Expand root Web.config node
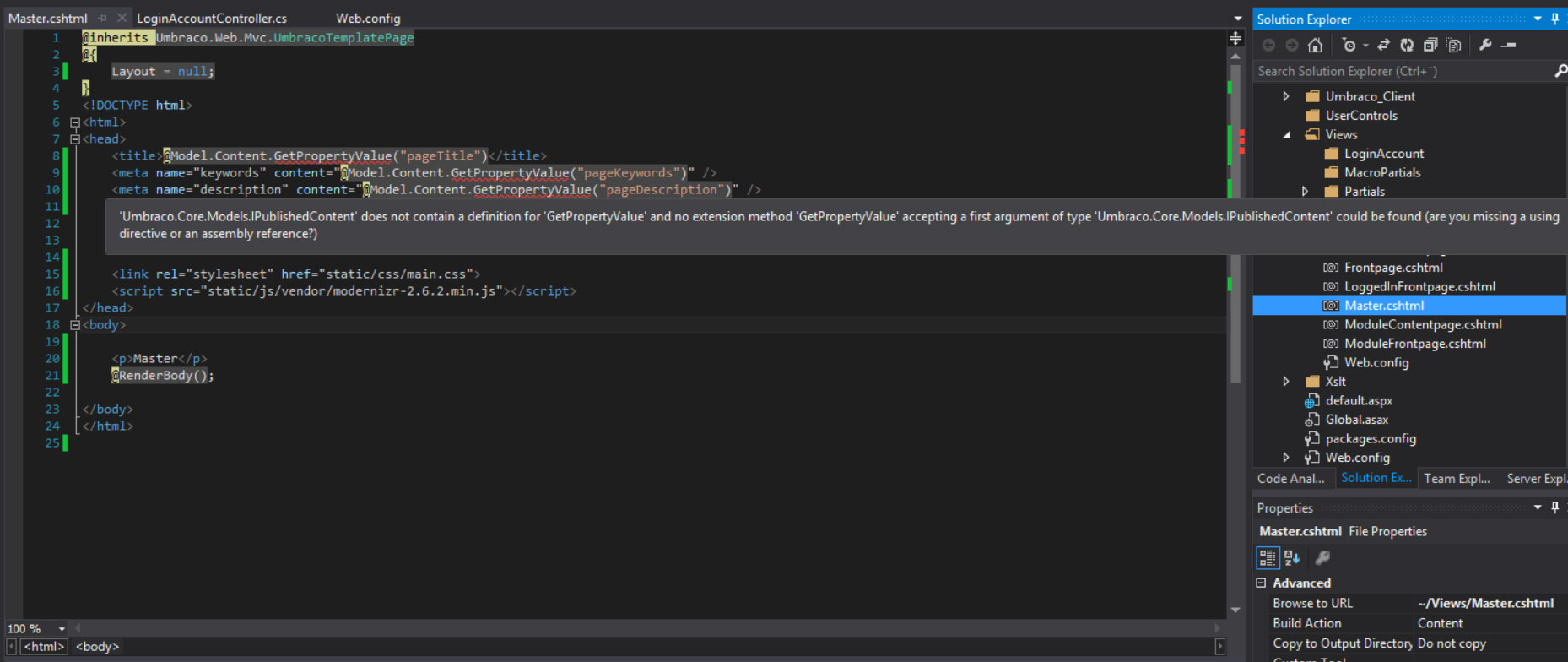 (1286, 458)
